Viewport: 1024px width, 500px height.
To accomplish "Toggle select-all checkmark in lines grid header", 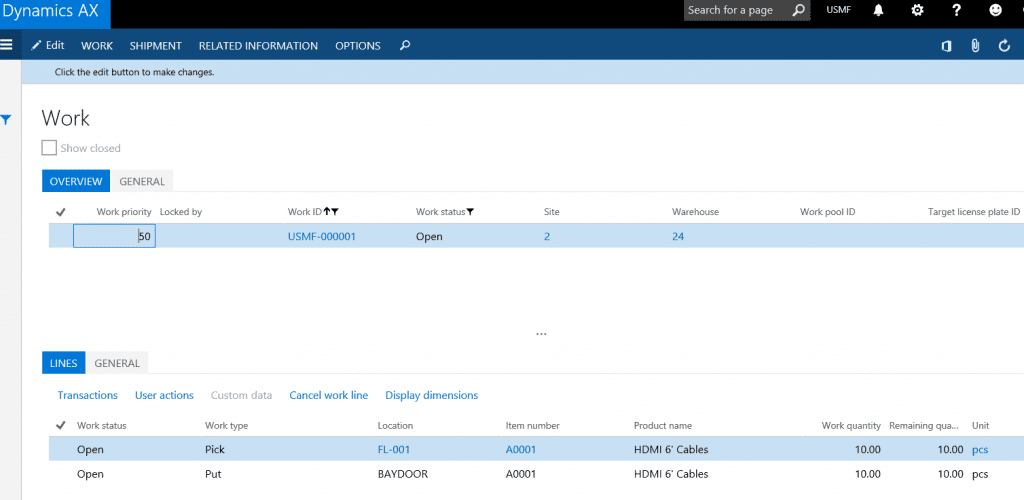I will click(60, 426).
